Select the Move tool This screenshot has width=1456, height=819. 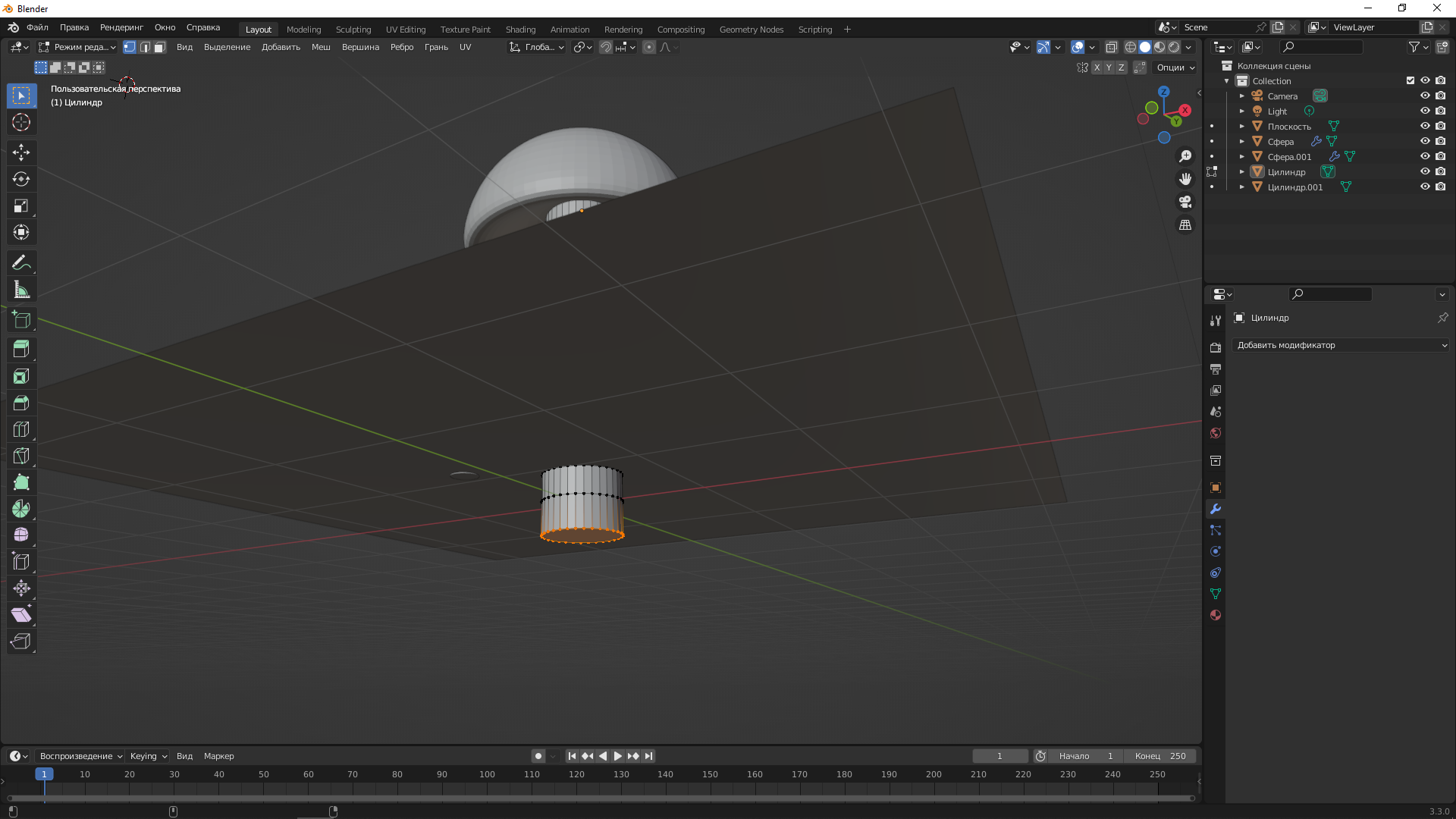[21, 152]
